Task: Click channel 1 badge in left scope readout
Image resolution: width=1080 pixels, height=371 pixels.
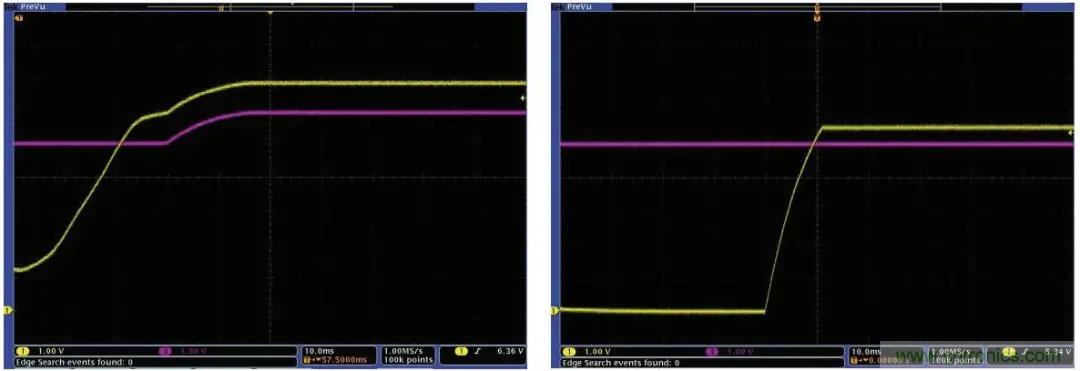Action: click(x=22, y=351)
